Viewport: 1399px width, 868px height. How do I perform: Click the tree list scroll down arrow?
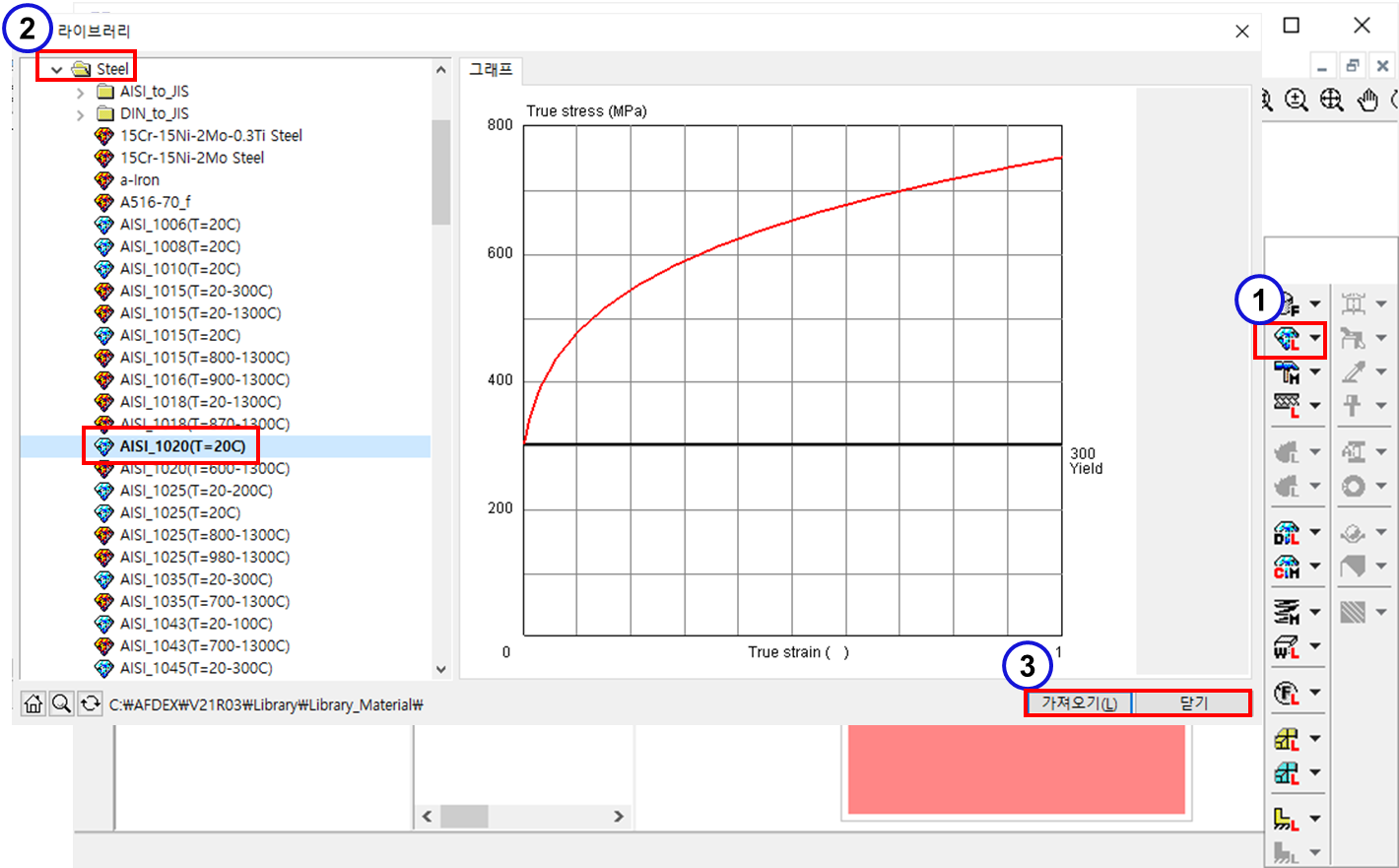tap(440, 669)
